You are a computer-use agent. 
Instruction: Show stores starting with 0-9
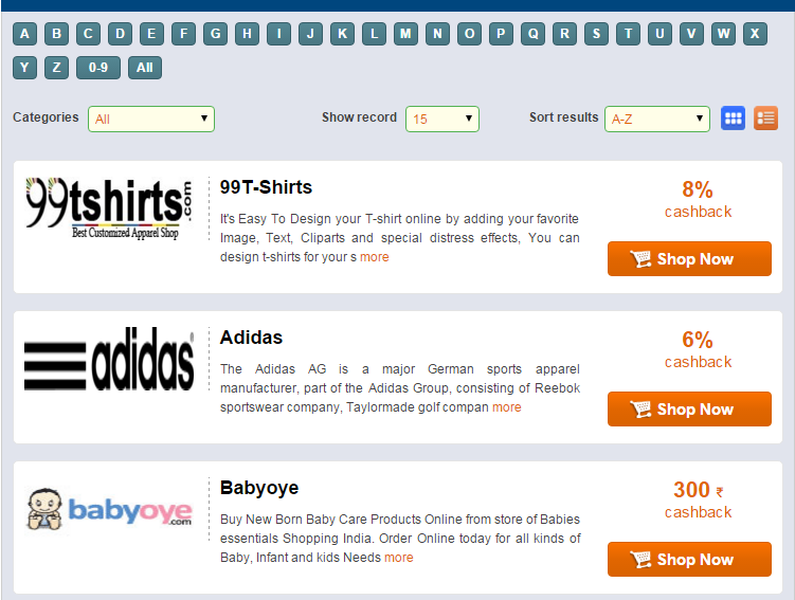98,67
